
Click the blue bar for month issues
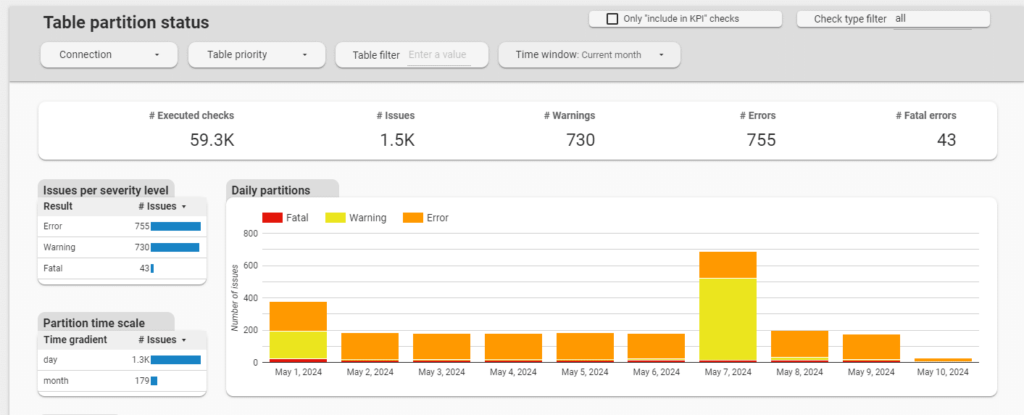[x=154, y=380]
